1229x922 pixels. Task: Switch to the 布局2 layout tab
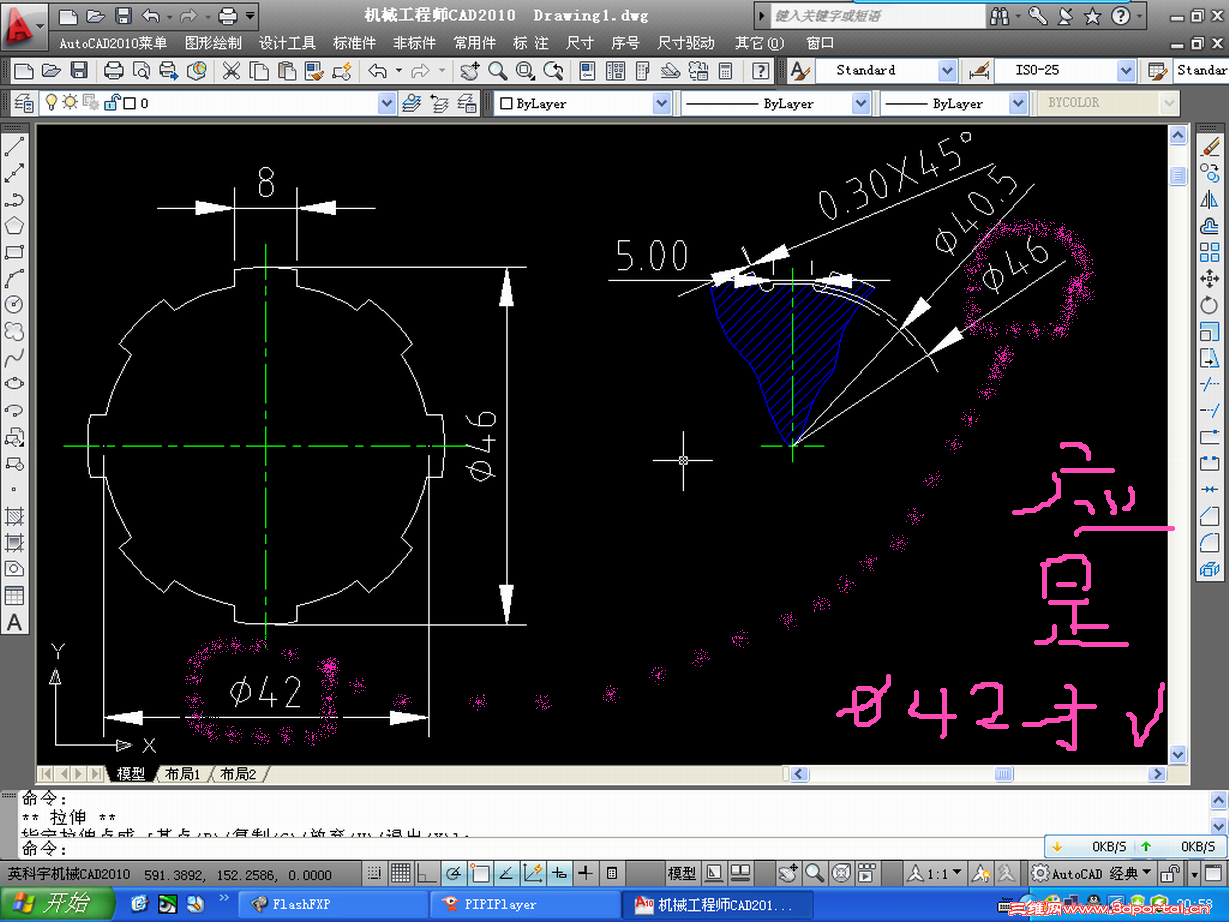(238, 774)
